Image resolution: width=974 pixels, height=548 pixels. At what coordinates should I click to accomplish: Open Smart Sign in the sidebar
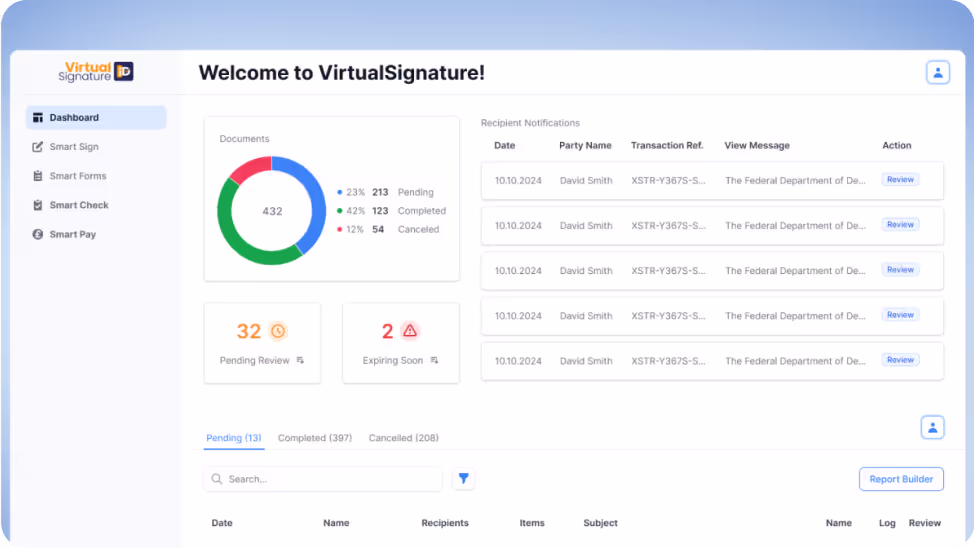click(x=74, y=147)
